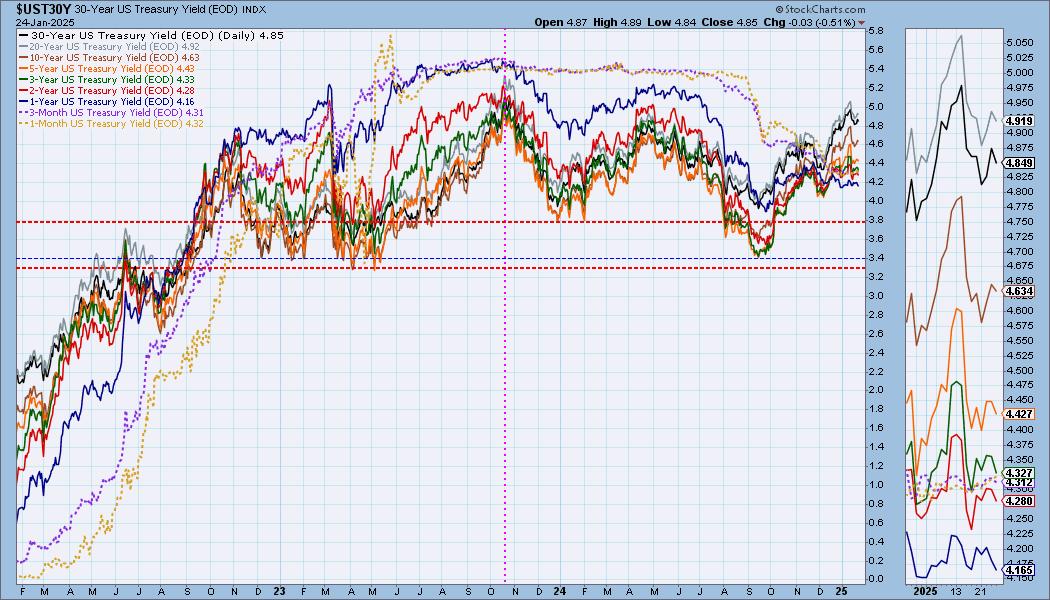
Task: Select the 1-Month Treasury Yield legend entry
Action: click(x=112, y=123)
